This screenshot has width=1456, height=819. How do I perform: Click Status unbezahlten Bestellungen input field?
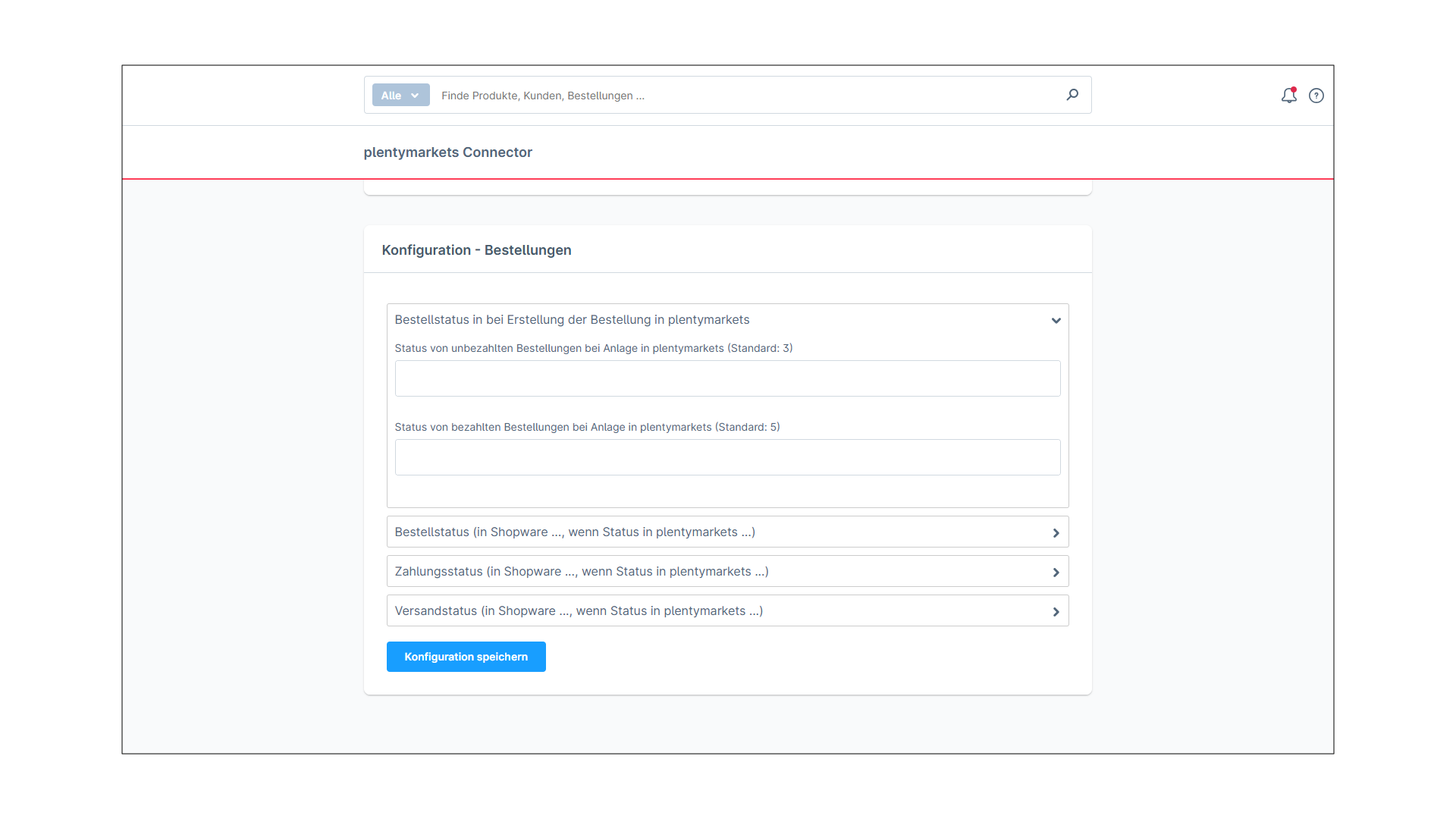point(728,377)
